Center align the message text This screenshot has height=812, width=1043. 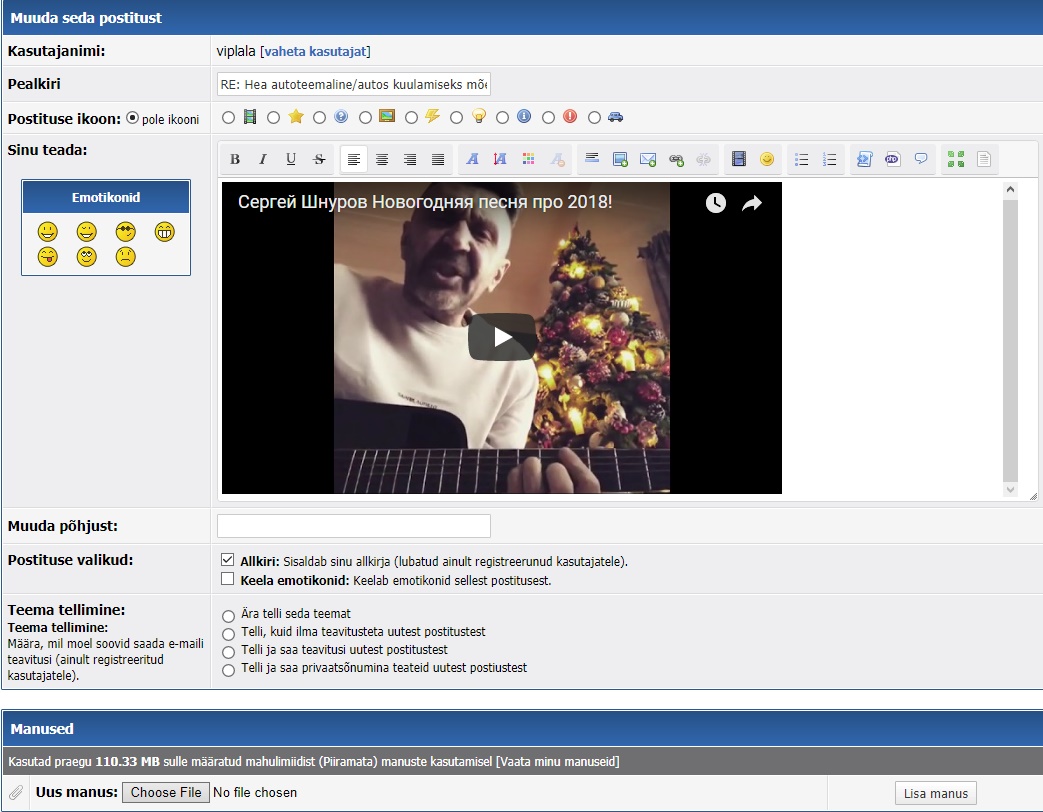[x=382, y=159]
